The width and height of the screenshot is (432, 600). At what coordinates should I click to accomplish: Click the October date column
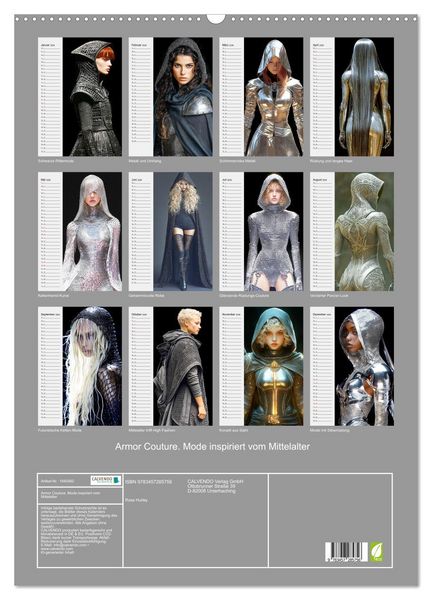click(141, 366)
